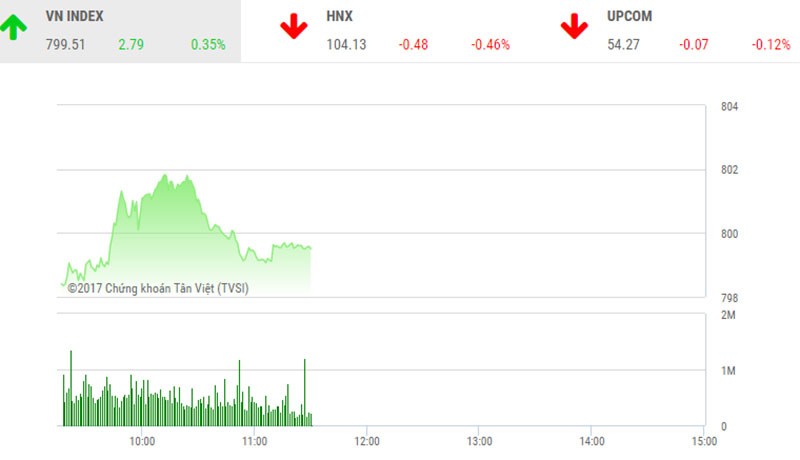Click the 12:00 time axis label
The width and height of the screenshot is (800, 460).
pos(366,441)
